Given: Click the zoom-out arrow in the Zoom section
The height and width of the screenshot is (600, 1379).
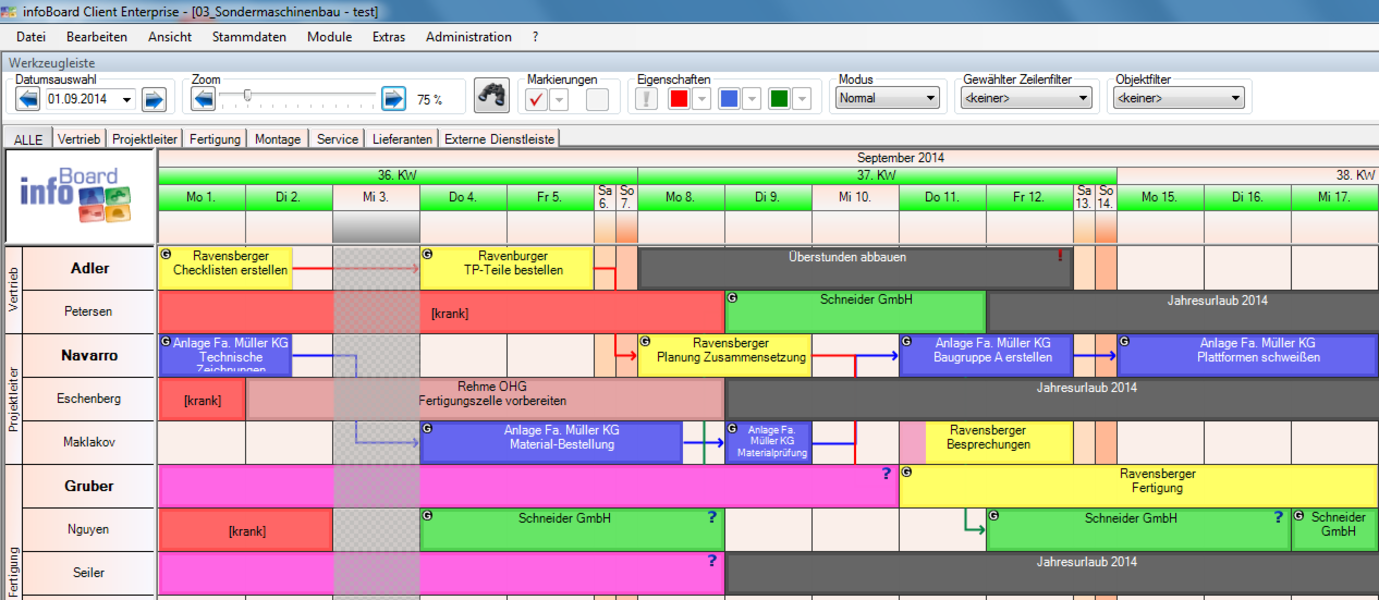Looking at the screenshot, I should [x=203, y=96].
